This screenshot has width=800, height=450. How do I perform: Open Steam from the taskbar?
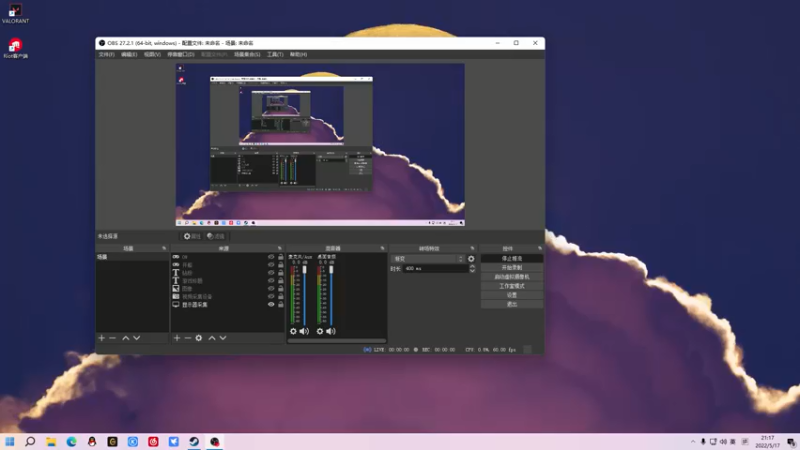tap(194, 441)
